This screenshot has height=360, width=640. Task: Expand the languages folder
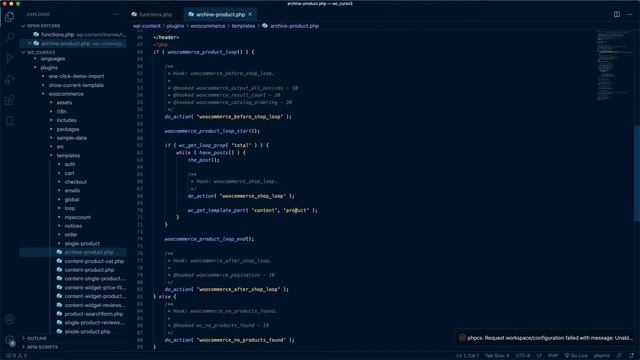point(53,59)
